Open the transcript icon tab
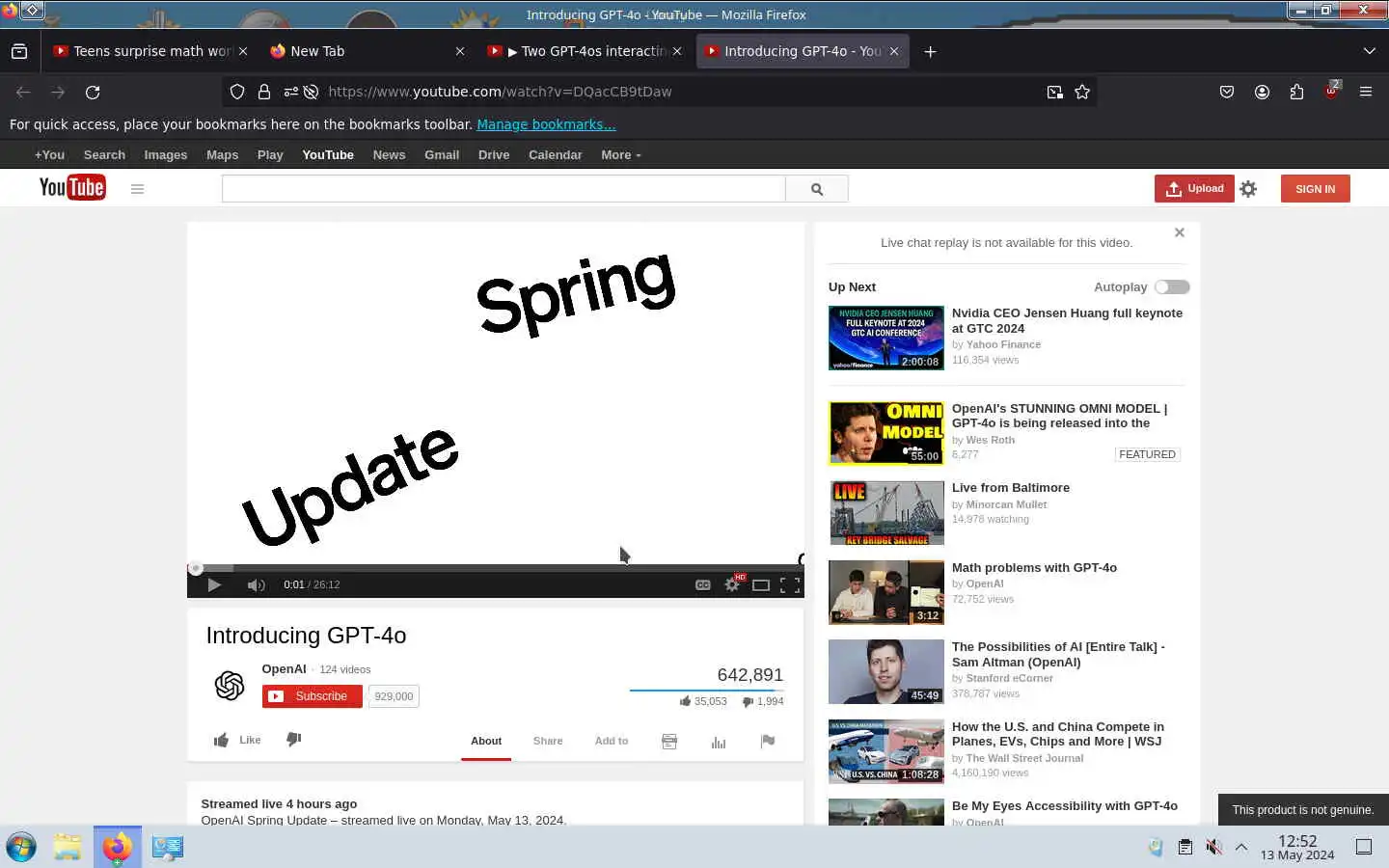Screen dimensions: 1389x868 pos(669,741)
